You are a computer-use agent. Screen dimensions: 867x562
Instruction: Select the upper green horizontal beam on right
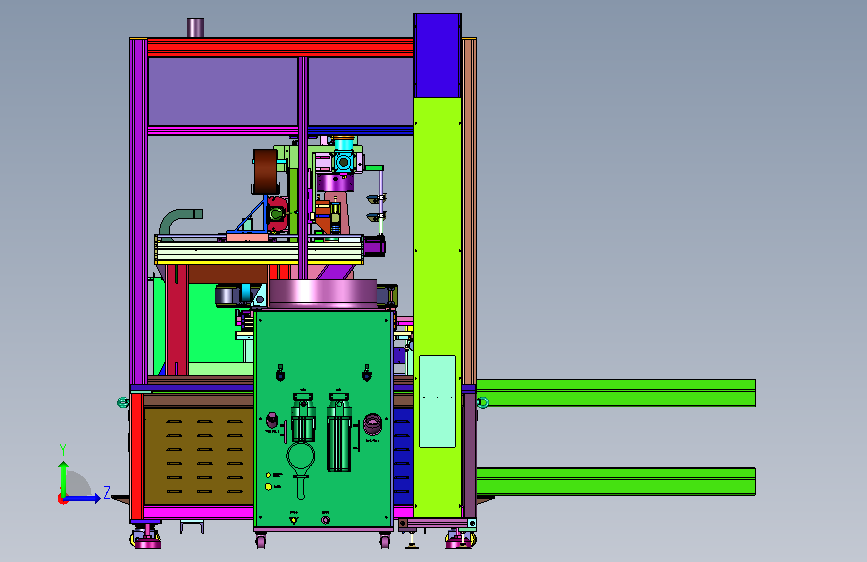click(616, 393)
